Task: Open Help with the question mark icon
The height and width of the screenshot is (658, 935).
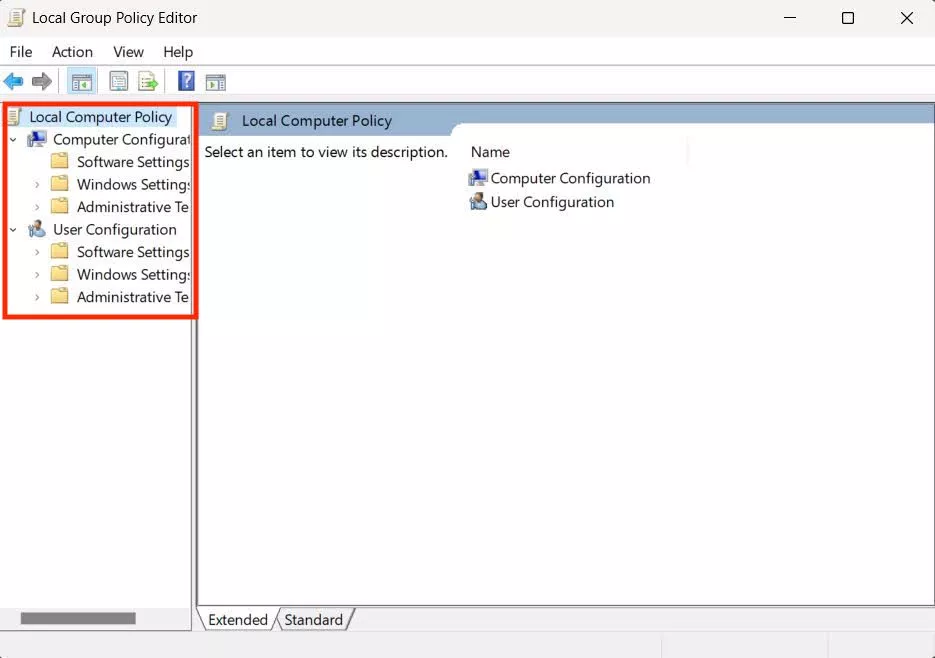Action: [x=186, y=81]
